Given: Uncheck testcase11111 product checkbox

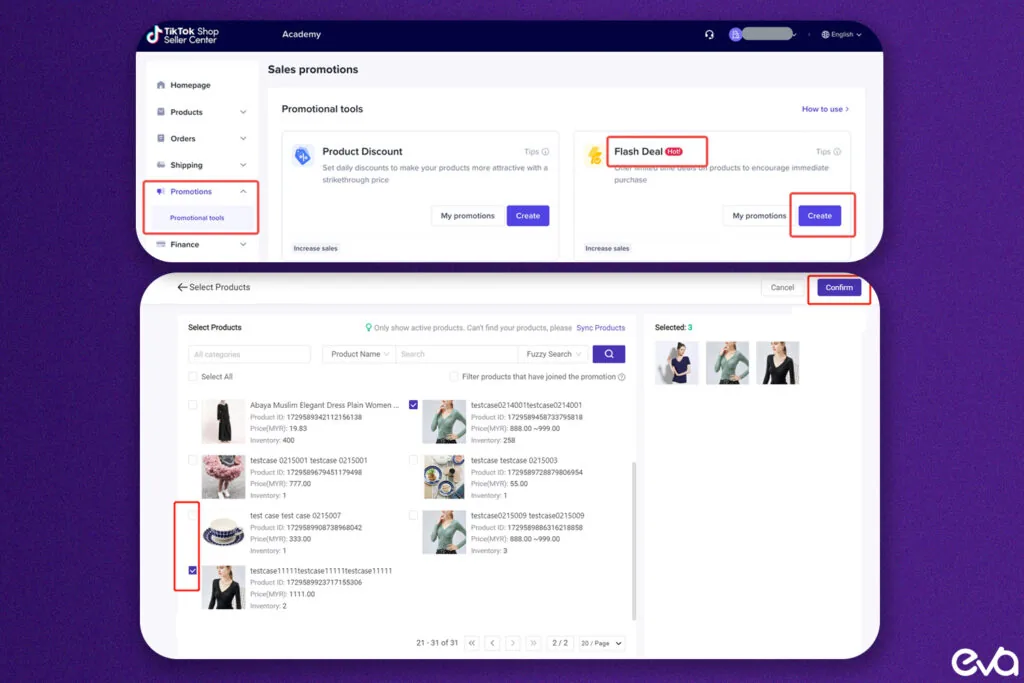Looking at the screenshot, I should [193, 571].
